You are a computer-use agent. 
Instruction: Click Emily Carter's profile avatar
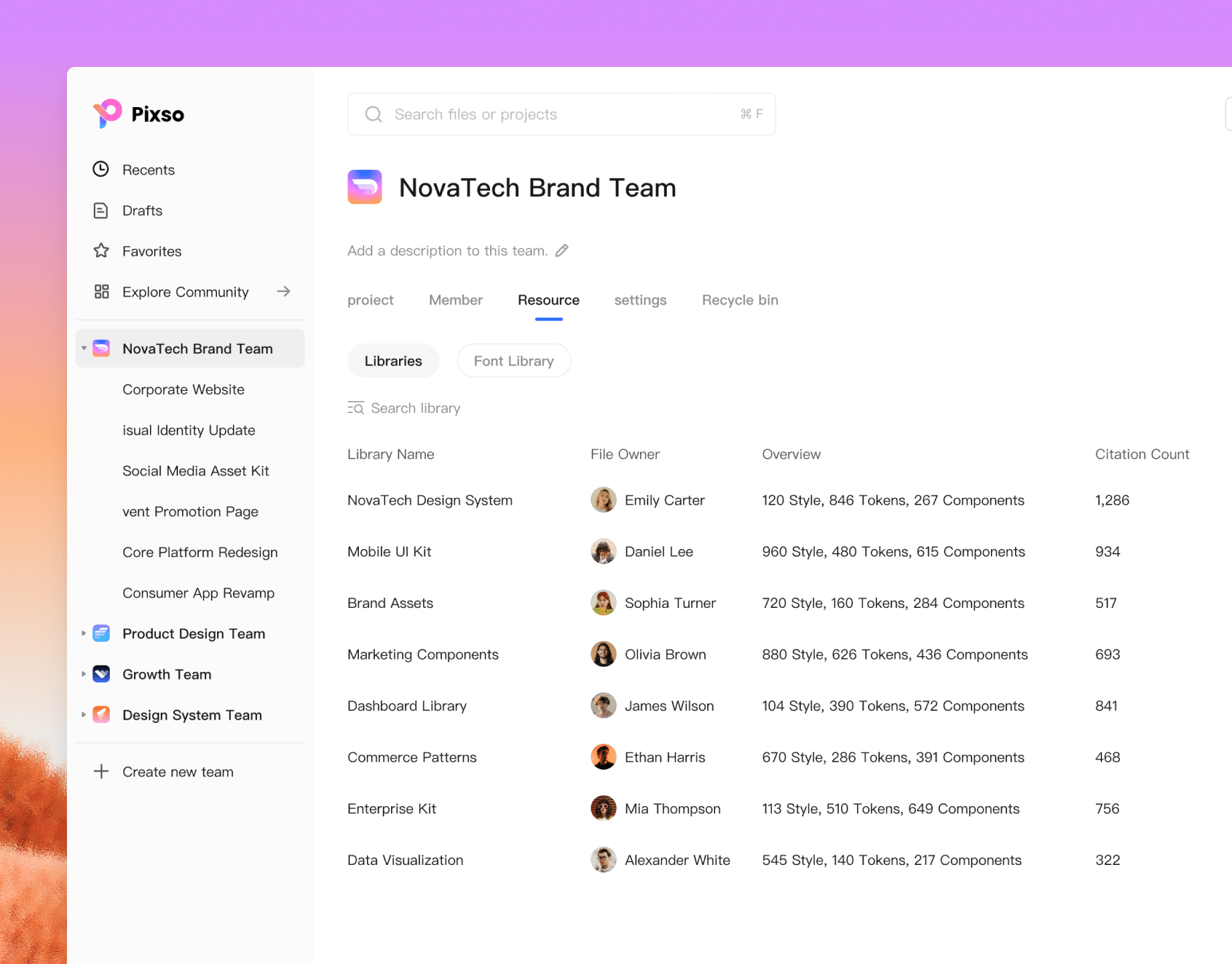click(x=603, y=499)
